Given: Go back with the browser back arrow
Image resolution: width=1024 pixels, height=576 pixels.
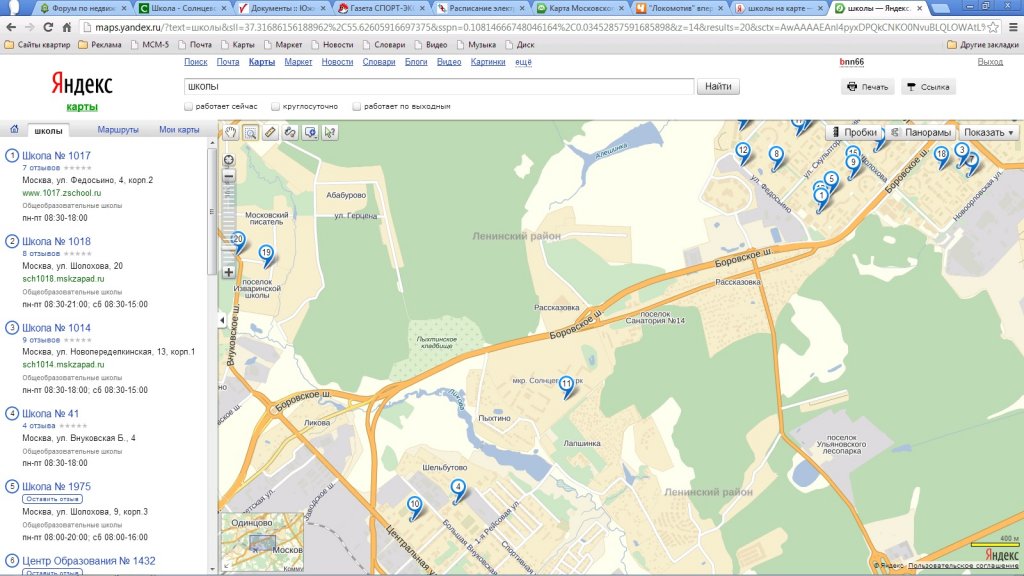Looking at the screenshot, I should pos(11,27).
